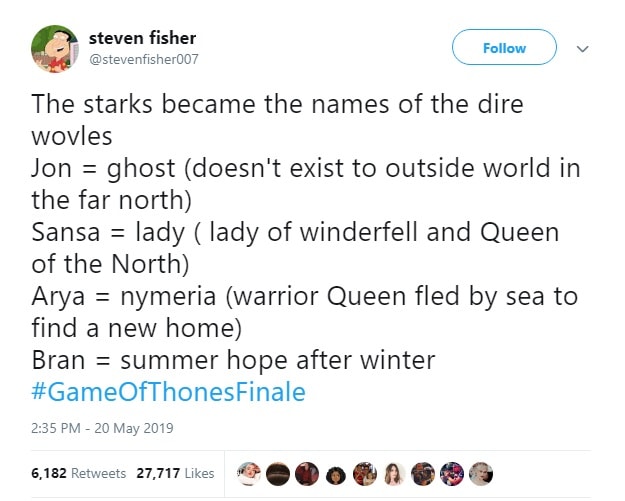The image size is (625, 501).
Task: Open the #GameOfThonesFinale hashtag
Action: click(168, 392)
